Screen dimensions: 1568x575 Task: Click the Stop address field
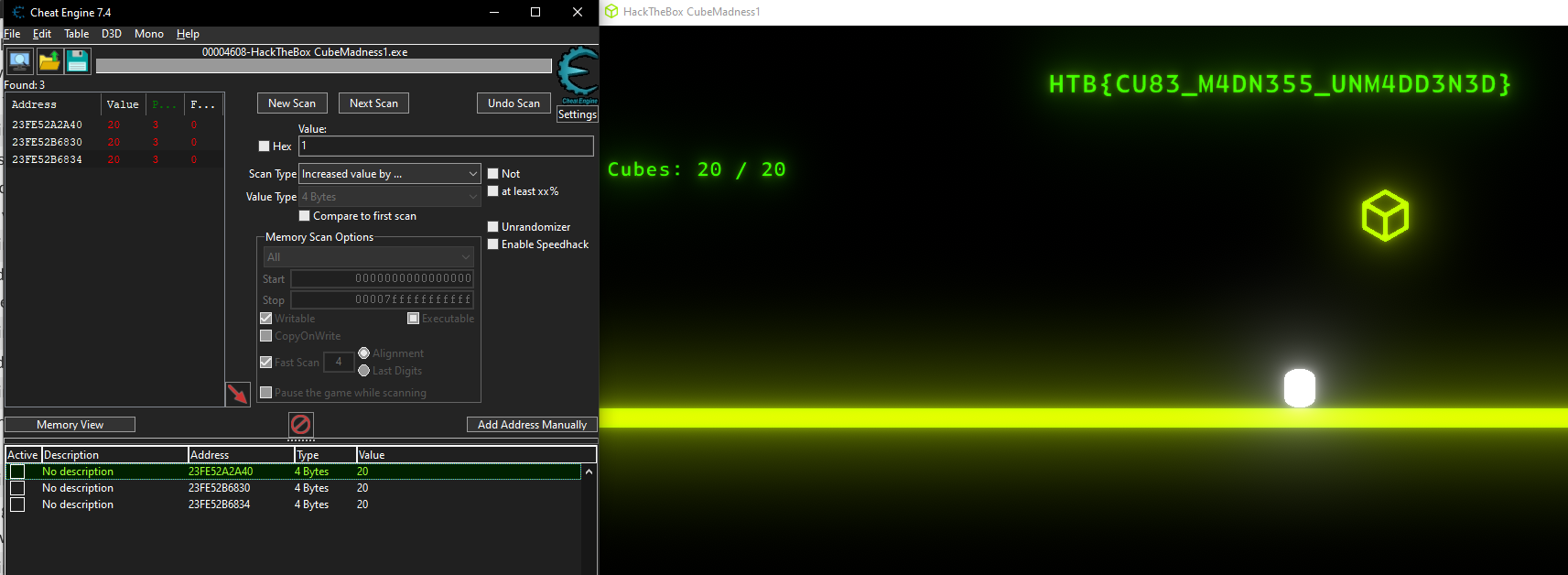[382, 299]
